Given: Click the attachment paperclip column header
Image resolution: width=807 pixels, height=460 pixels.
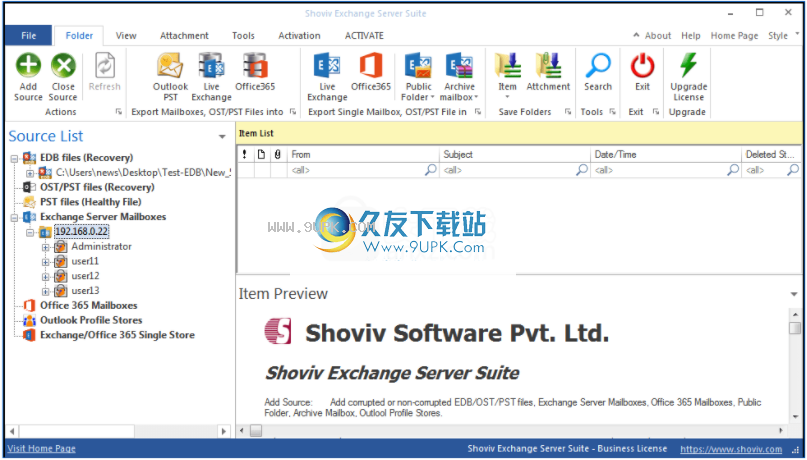Looking at the screenshot, I should click(278, 154).
